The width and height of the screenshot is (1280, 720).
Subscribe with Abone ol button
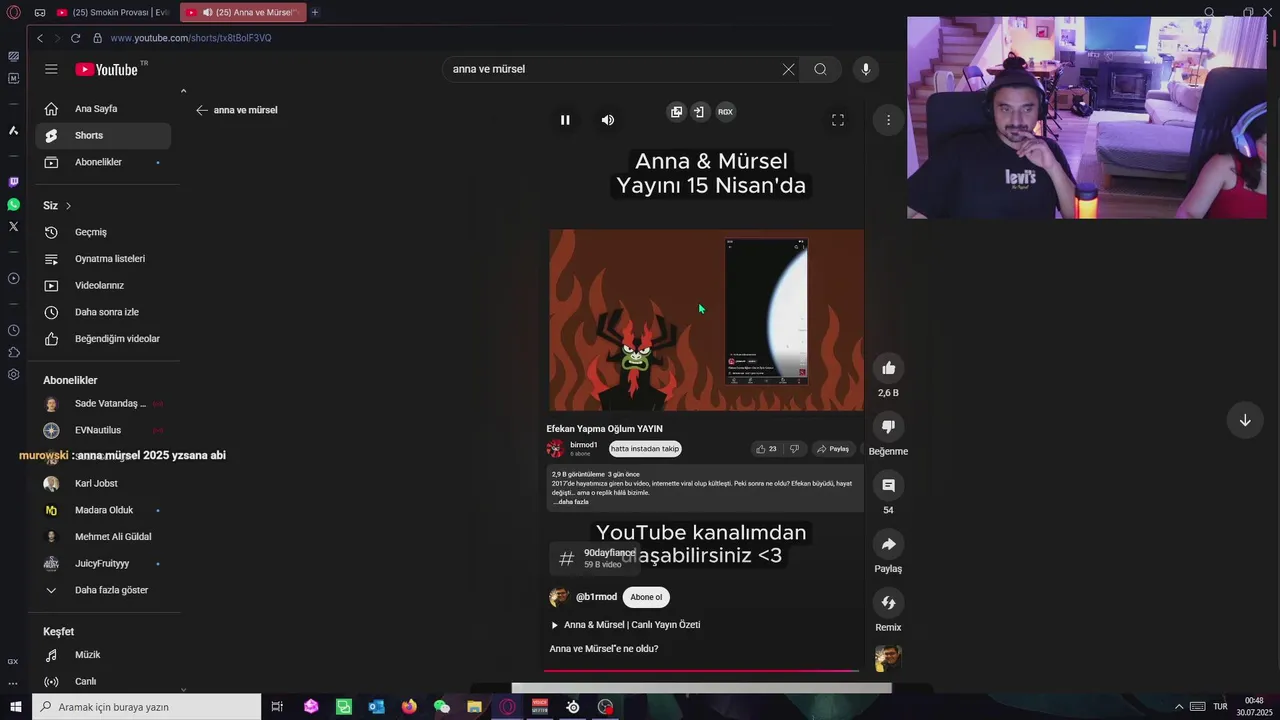click(646, 597)
